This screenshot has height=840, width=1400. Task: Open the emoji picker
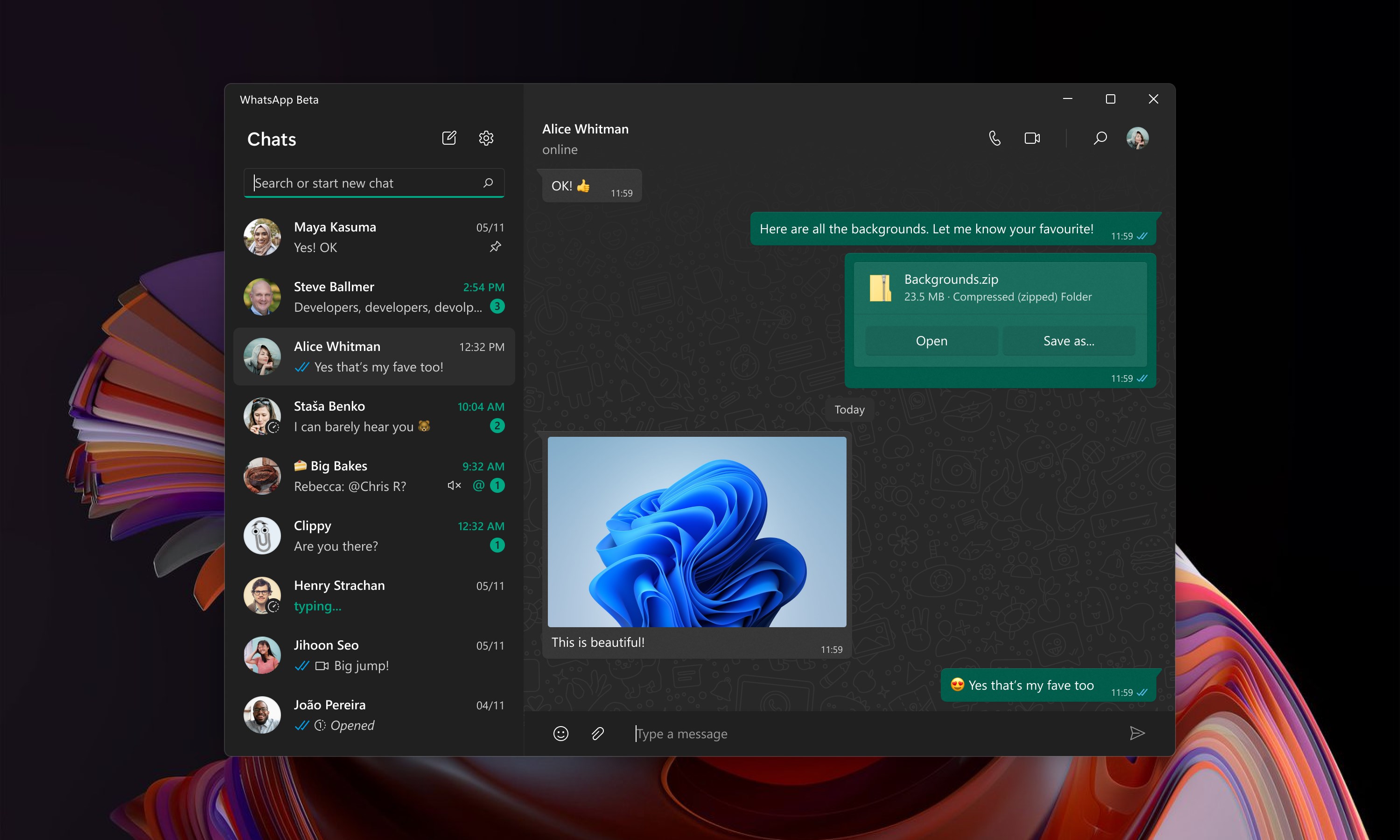(x=560, y=734)
